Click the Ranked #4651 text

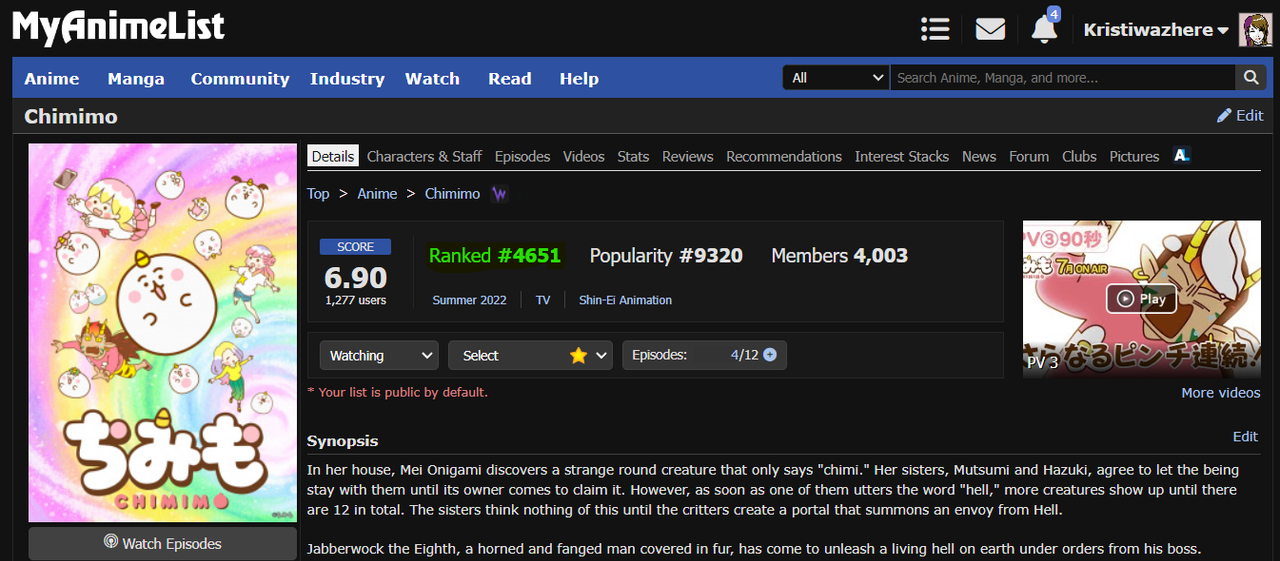pos(495,255)
